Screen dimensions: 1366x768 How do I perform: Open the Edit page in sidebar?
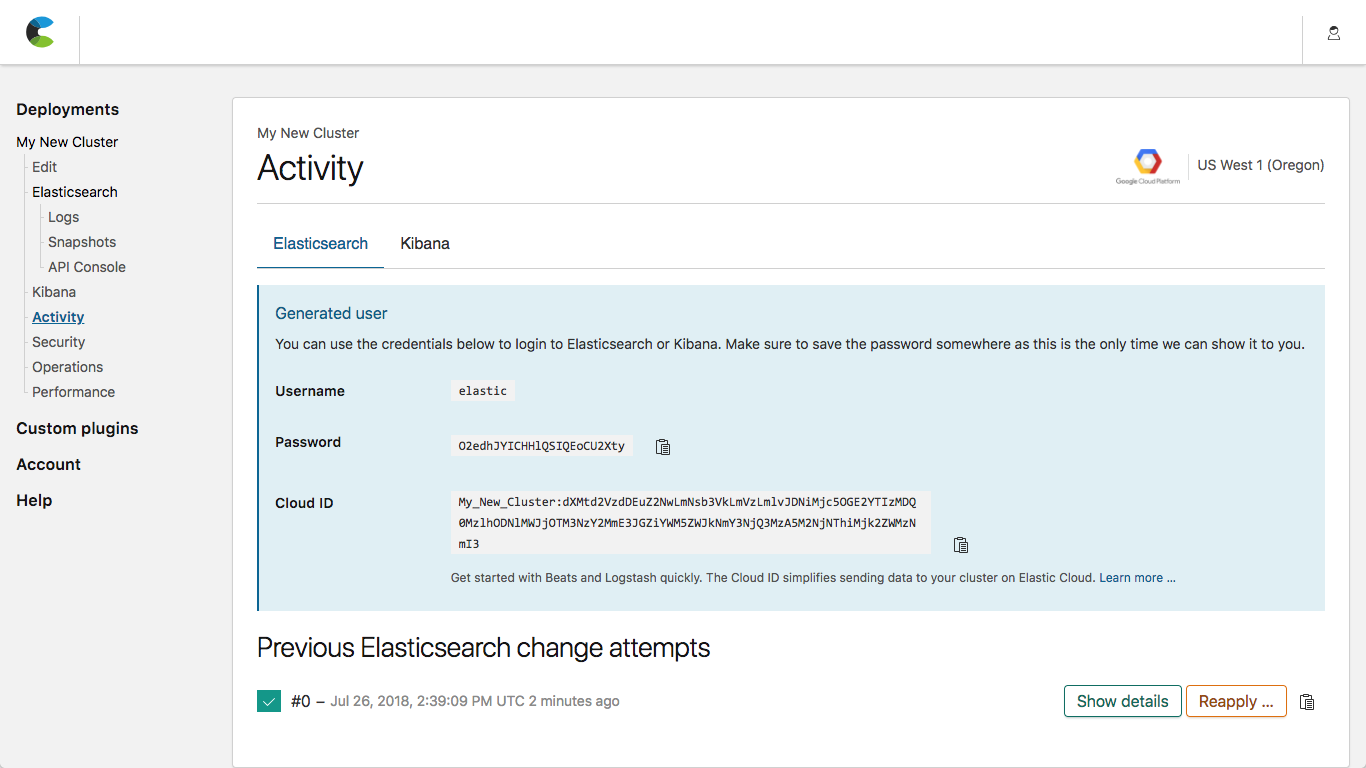[x=45, y=167]
